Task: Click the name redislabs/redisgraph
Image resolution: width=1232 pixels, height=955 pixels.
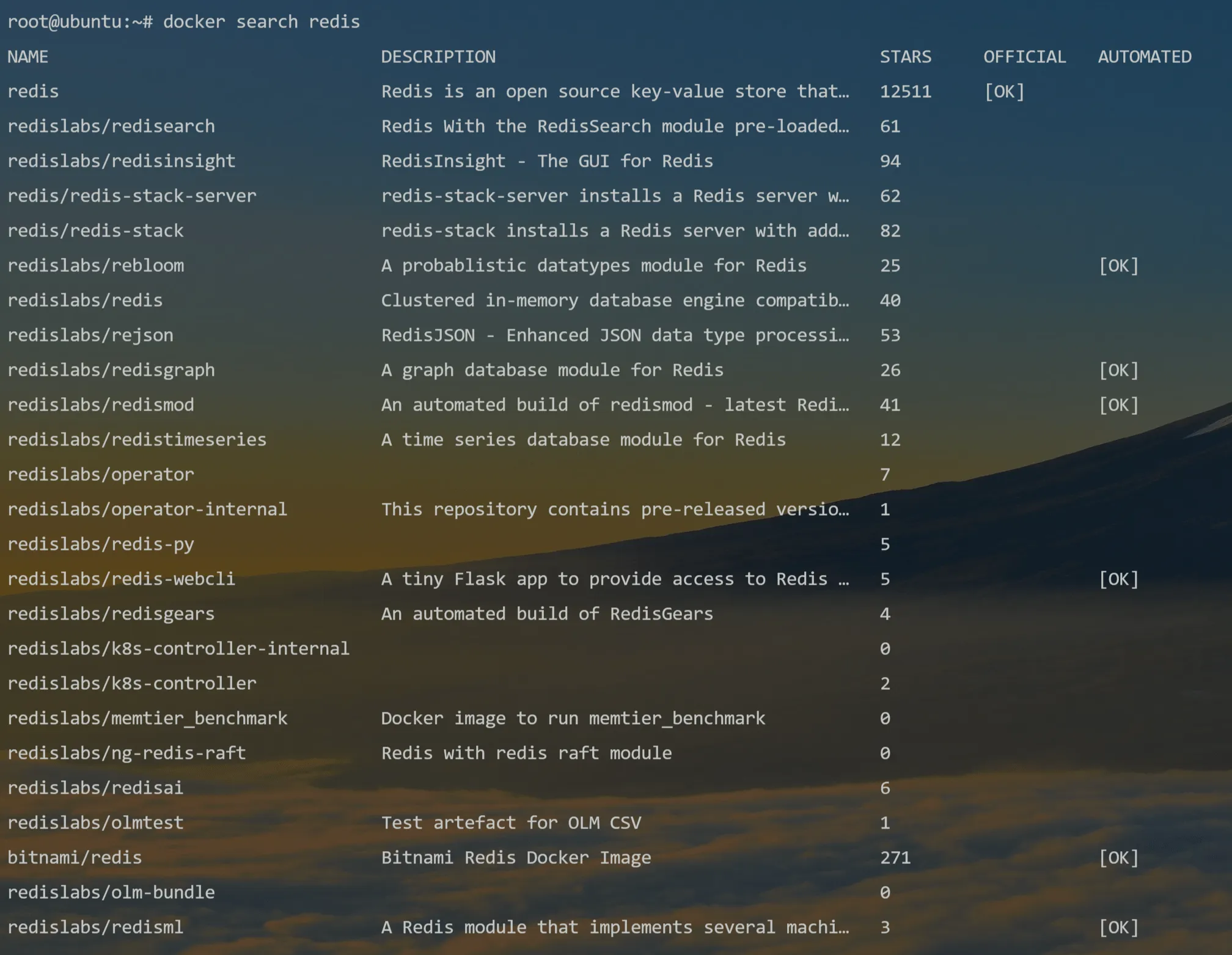Action: pos(111,370)
